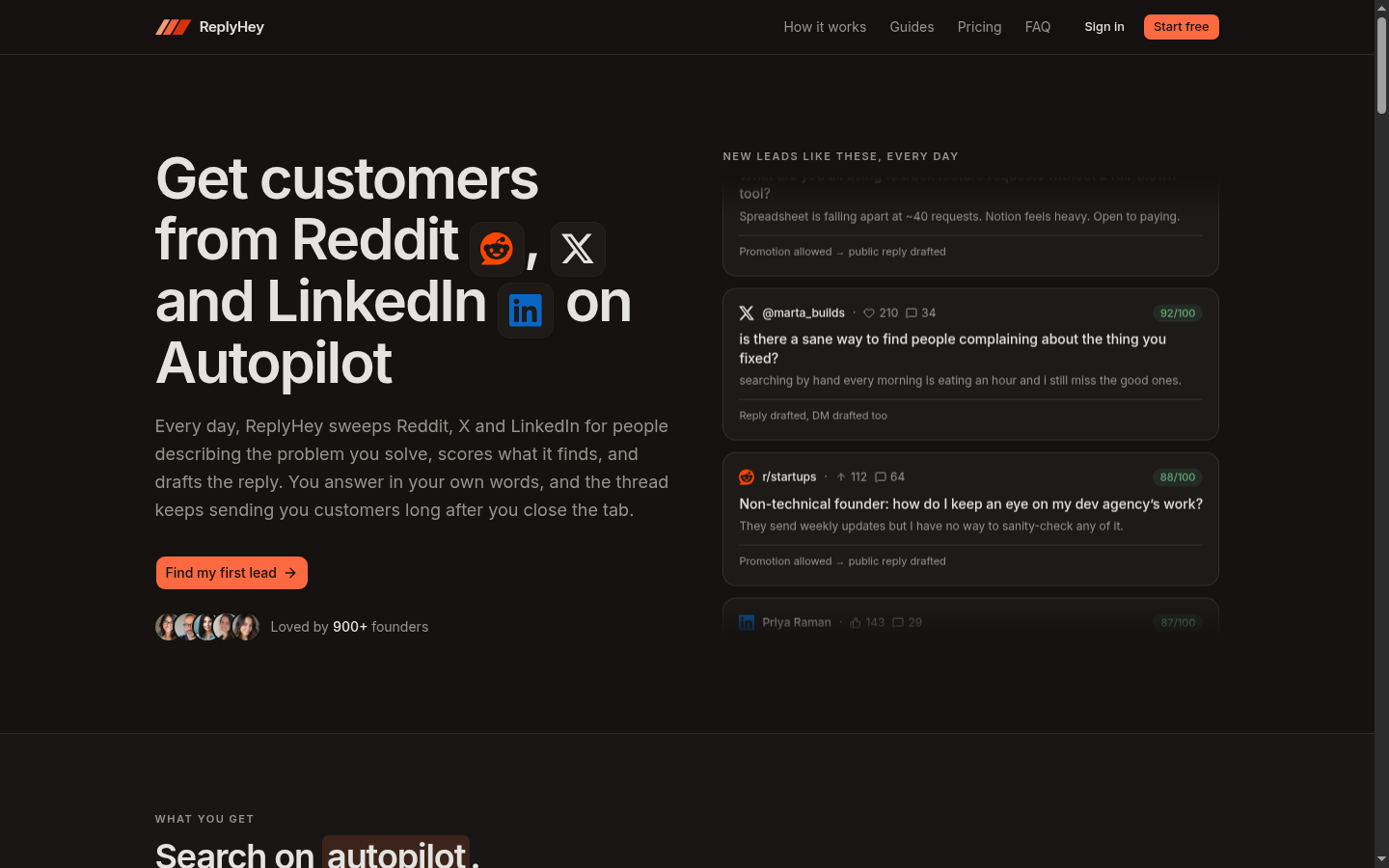This screenshot has height=868, width=1389.
Task: Open the FAQ nav link
Action: pyautogui.click(x=1038, y=27)
